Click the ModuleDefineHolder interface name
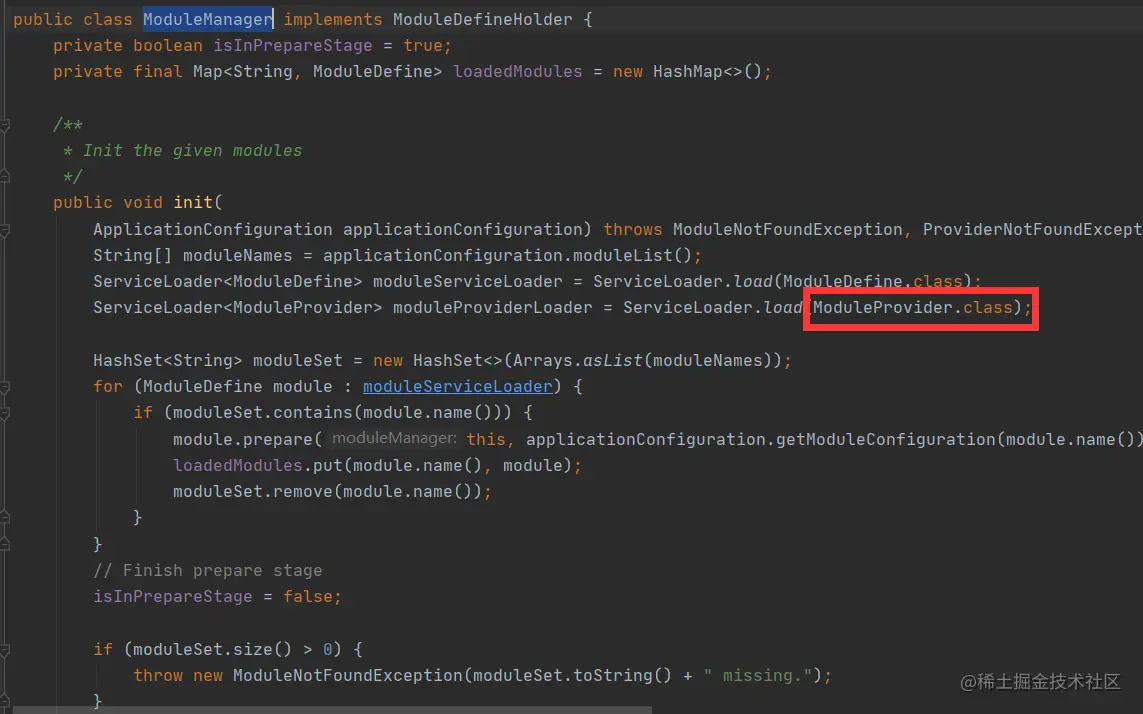The width and height of the screenshot is (1143, 714). (x=483, y=19)
